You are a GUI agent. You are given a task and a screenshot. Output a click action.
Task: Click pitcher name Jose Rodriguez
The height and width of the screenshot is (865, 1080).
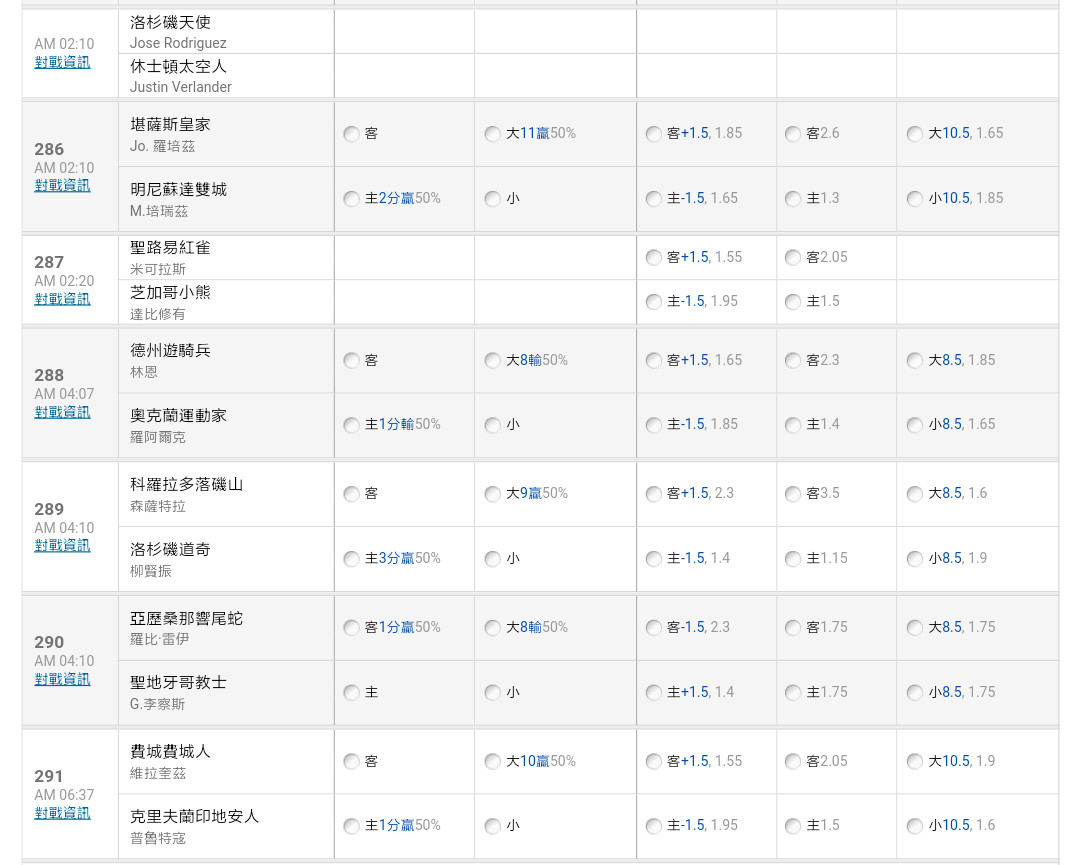pyautogui.click(x=178, y=43)
